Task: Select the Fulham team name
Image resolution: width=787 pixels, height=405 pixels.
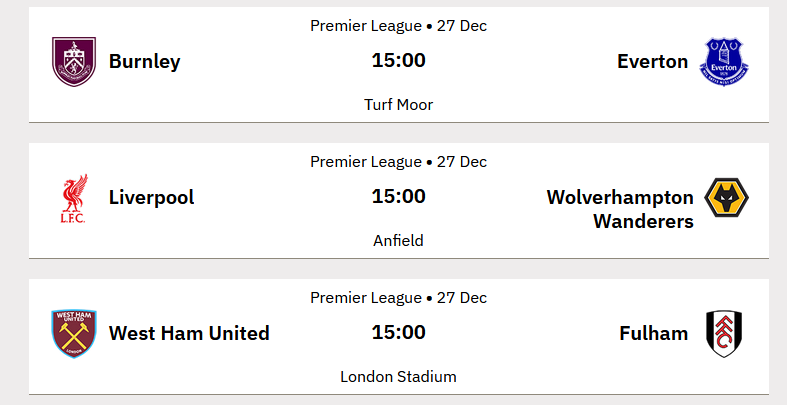Action: coord(654,333)
